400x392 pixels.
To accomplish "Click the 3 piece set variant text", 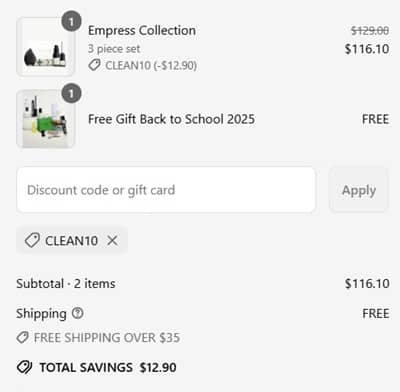I will (114, 49).
